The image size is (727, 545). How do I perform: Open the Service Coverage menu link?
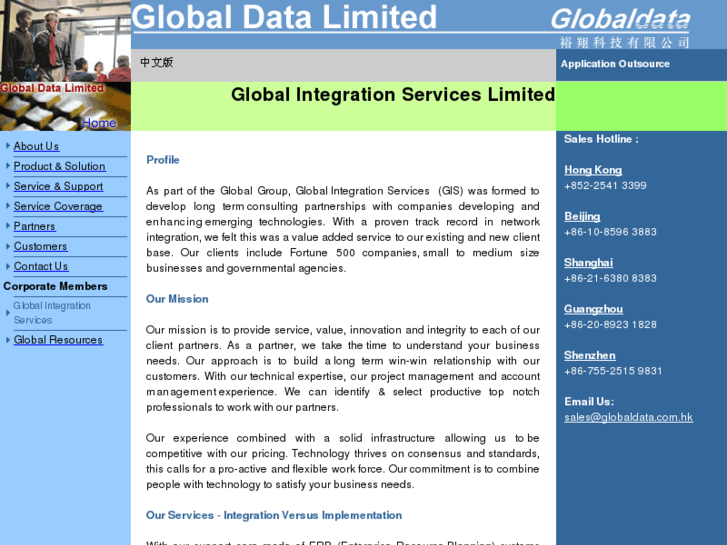pyautogui.click(x=58, y=206)
